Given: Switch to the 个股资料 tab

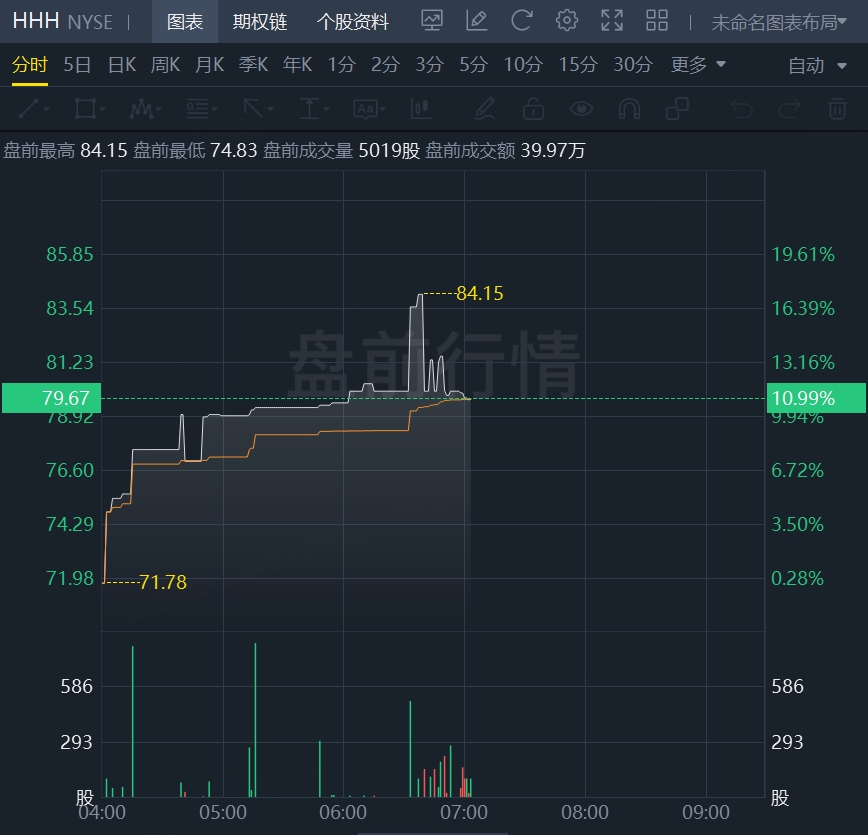Looking at the screenshot, I should 353,22.
